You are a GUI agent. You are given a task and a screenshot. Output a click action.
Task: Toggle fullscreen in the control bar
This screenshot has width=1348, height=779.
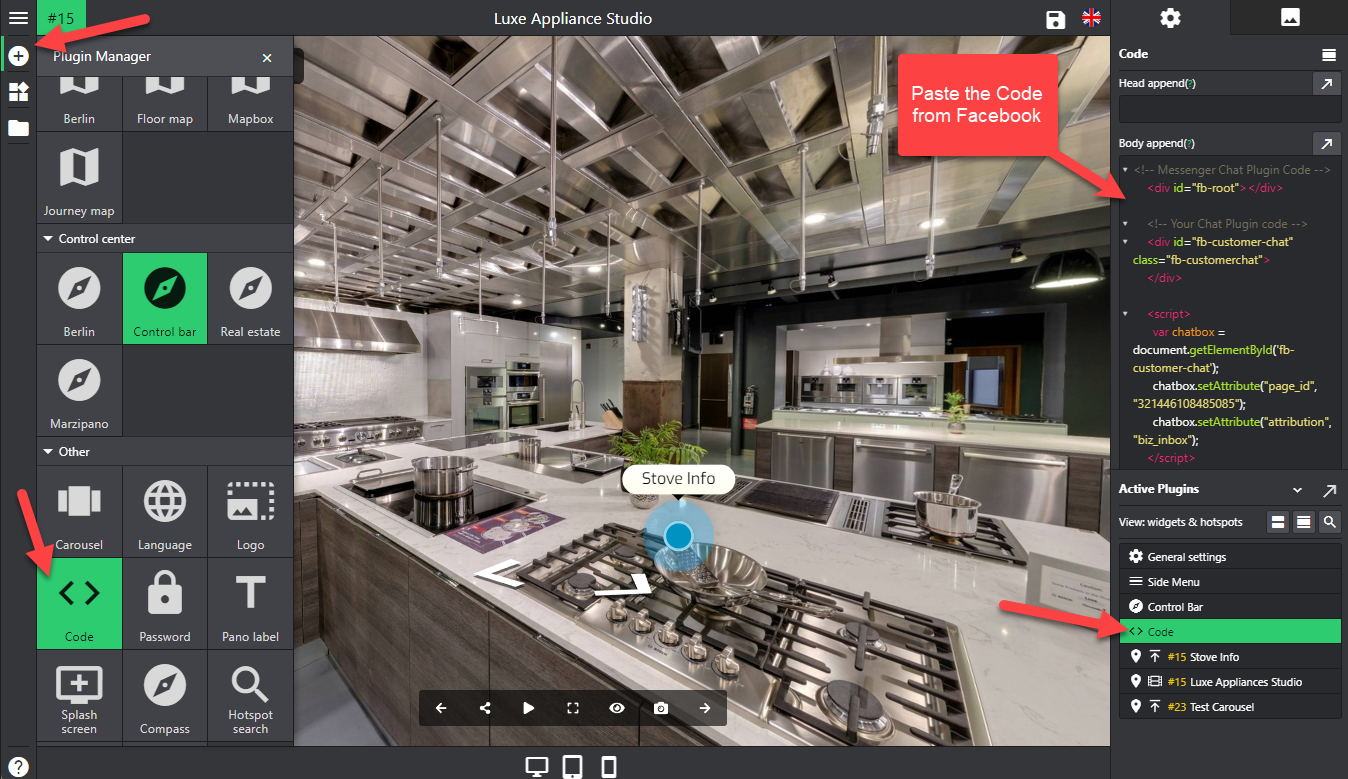point(573,708)
